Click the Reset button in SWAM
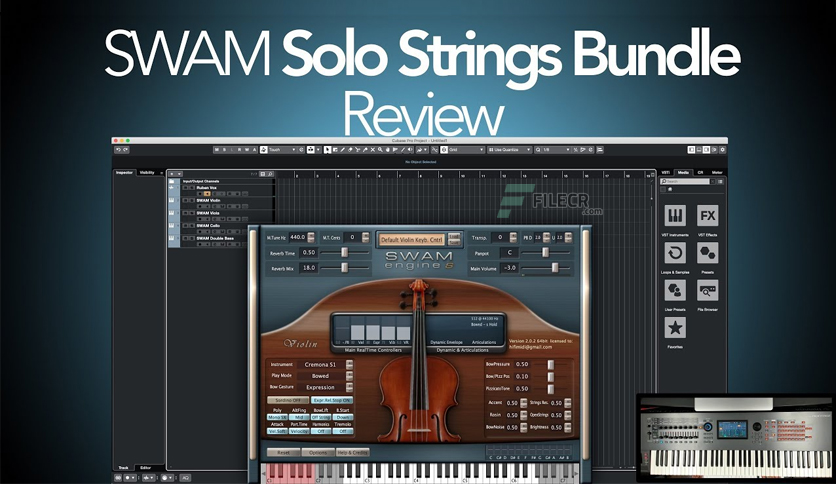This screenshot has width=836, height=484. [284, 453]
